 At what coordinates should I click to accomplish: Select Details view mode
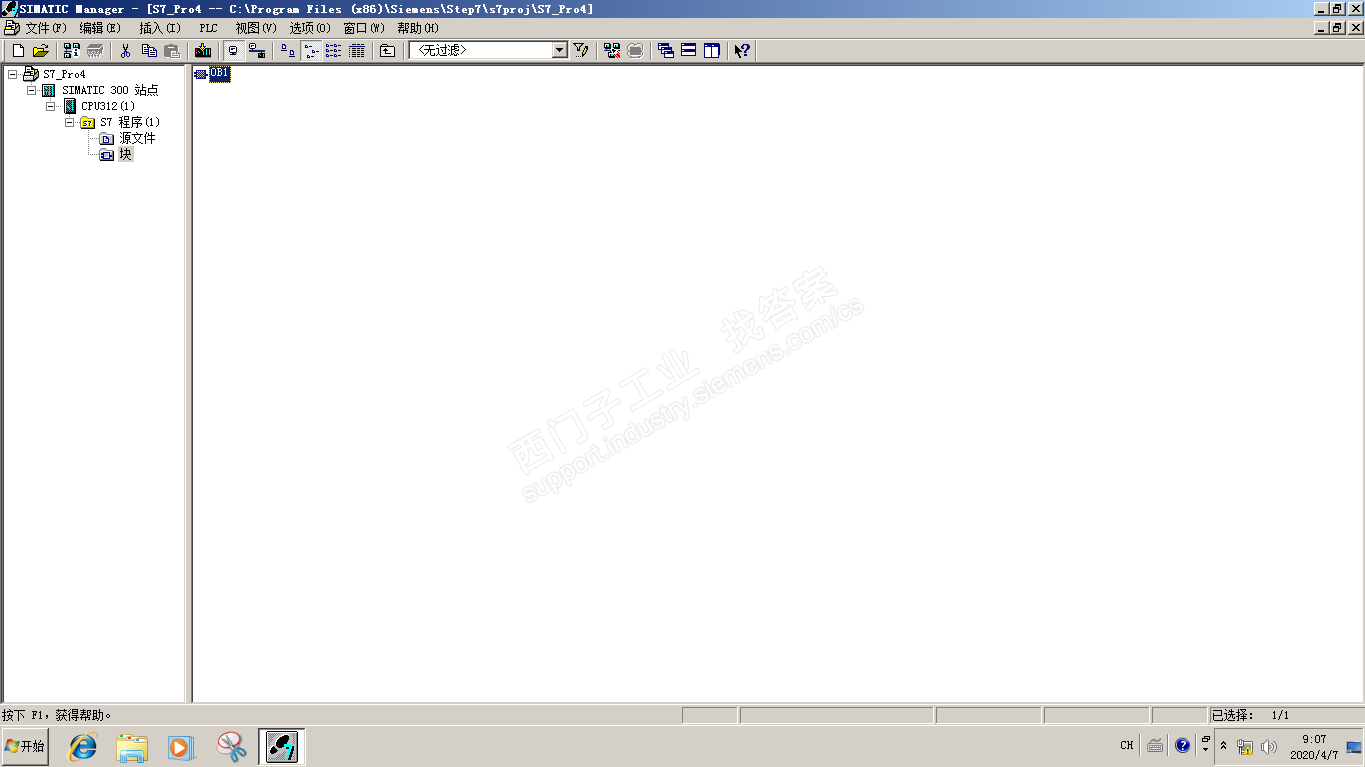[357, 50]
